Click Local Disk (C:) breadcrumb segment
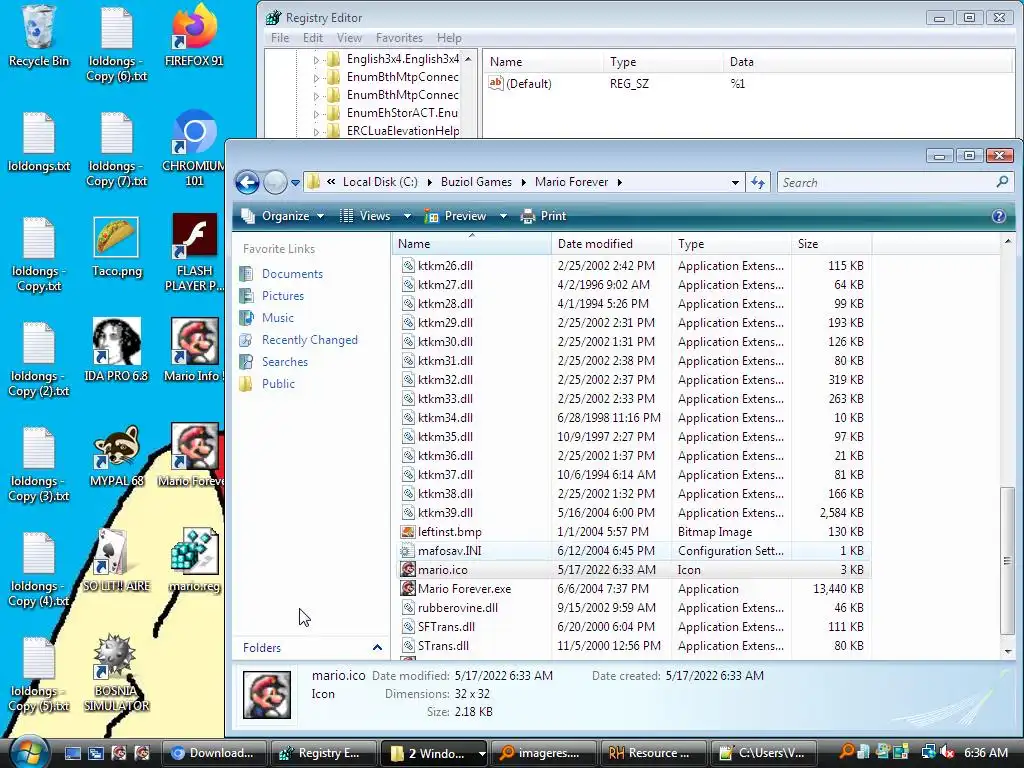1024x768 pixels. (x=380, y=182)
